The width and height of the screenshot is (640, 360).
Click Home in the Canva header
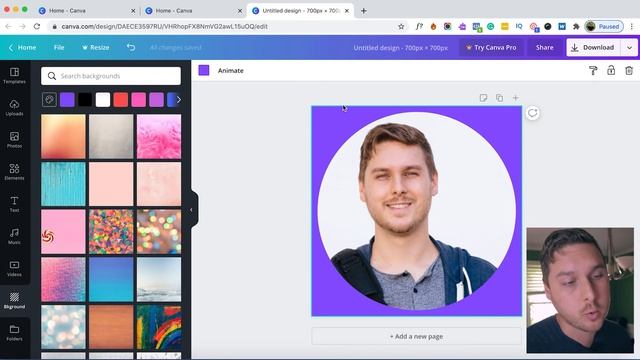pyautogui.click(x=22, y=47)
